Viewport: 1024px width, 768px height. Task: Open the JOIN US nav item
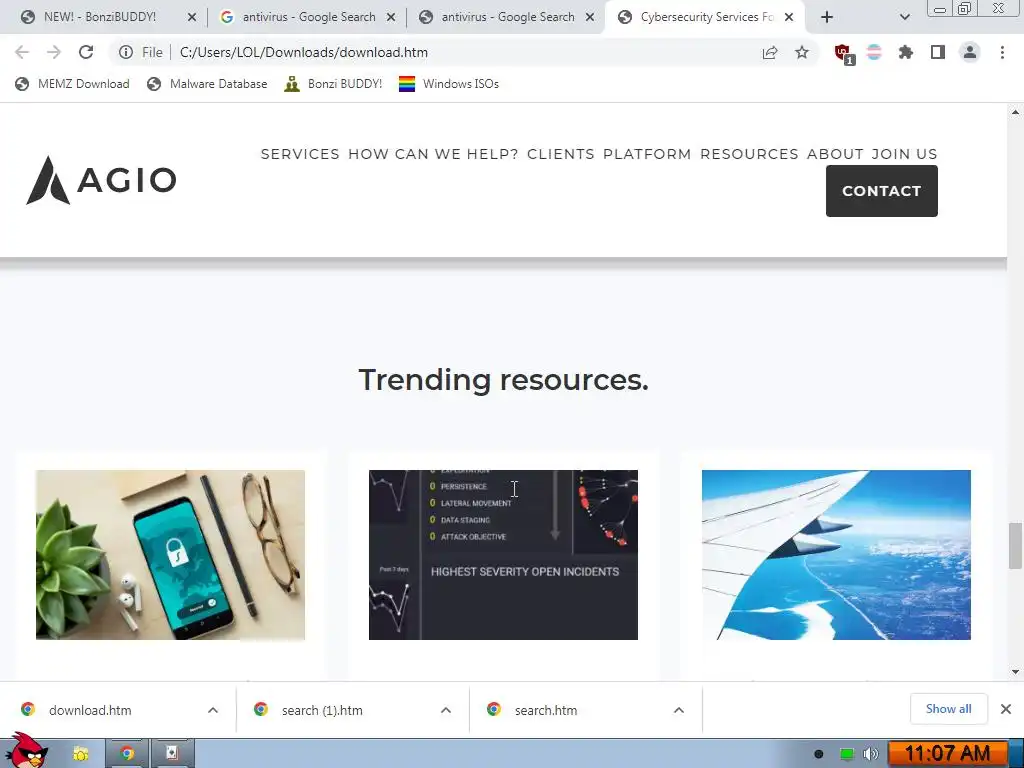click(904, 154)
